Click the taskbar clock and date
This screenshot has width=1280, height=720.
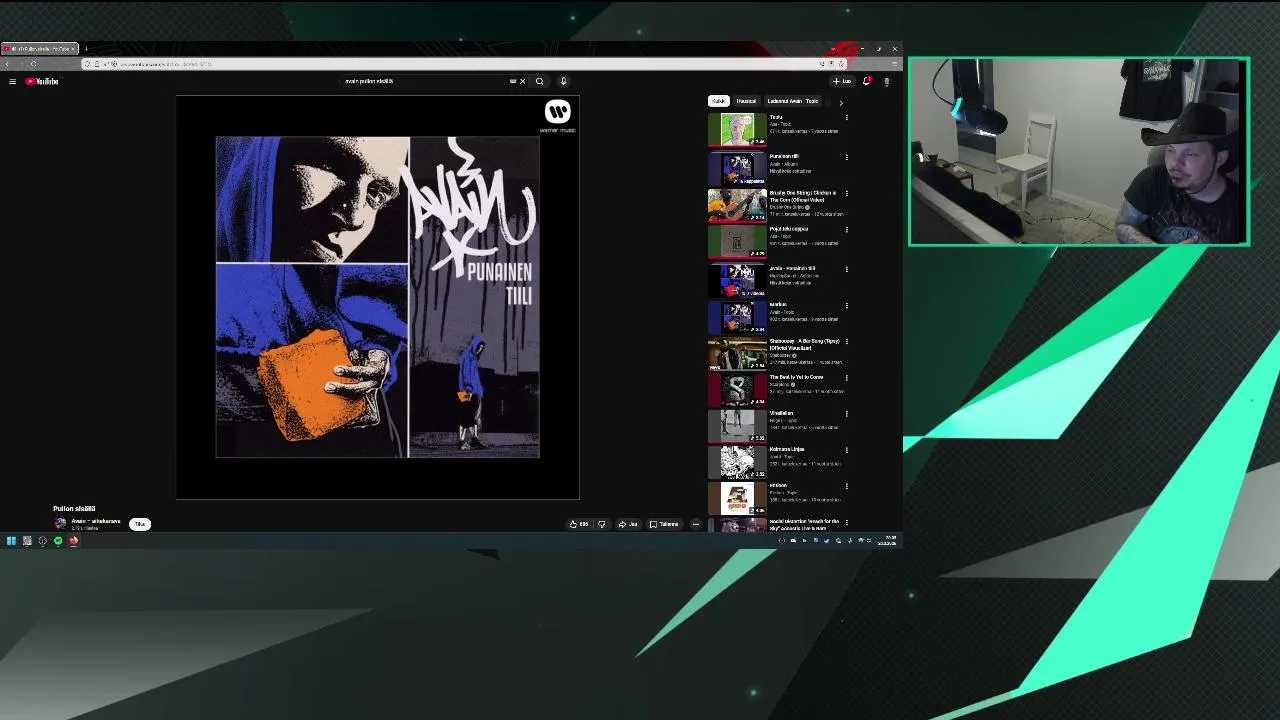click(x=887, y=541)
